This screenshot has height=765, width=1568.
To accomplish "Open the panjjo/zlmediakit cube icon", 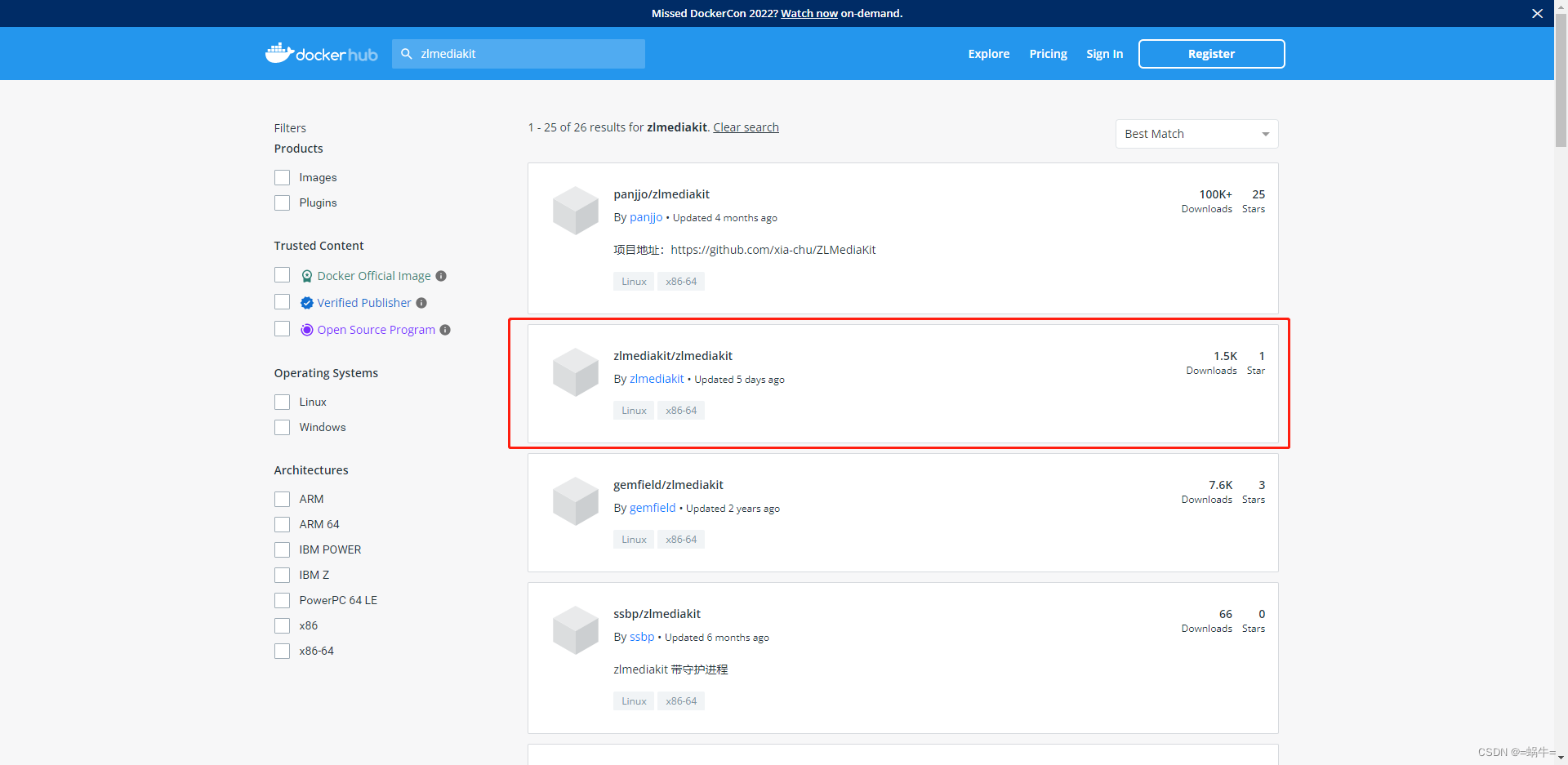I will (576, 211).
